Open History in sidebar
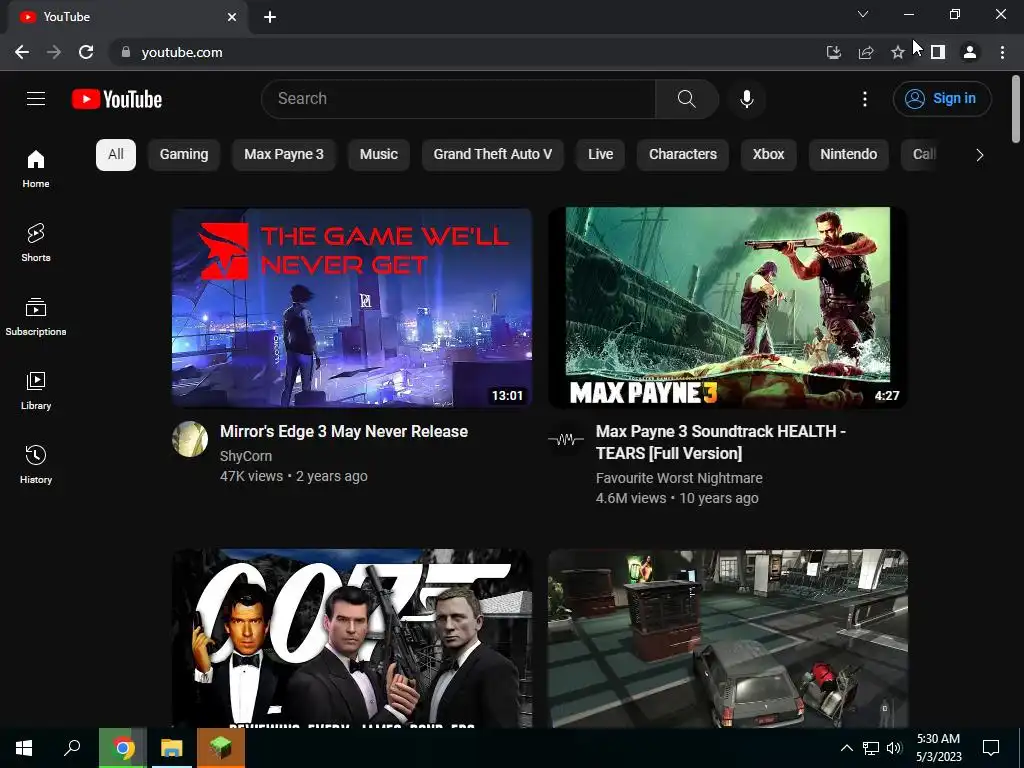This screenshot has width=1024, height=768. tap(36, 464)
